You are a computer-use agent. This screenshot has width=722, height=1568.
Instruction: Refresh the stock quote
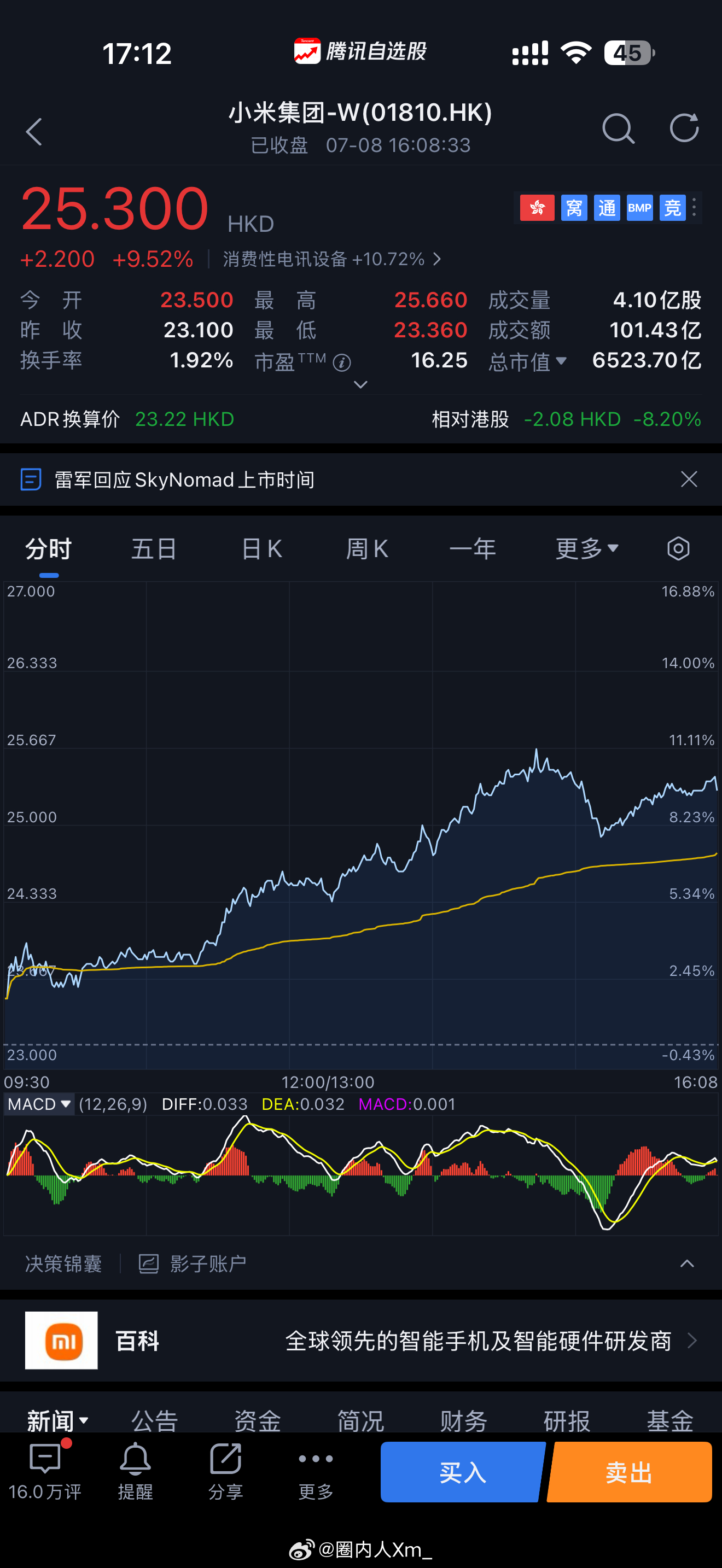click(684, 128)
